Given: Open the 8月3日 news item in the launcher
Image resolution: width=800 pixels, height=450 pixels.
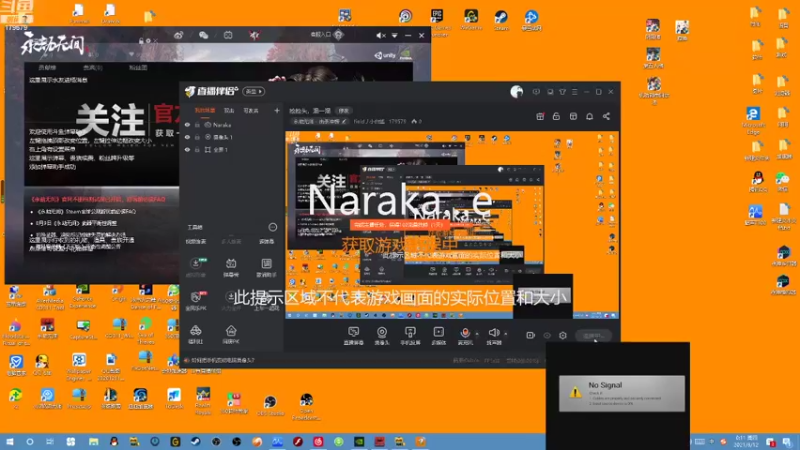Looking at the screenshot, I should tap(77, 223).
